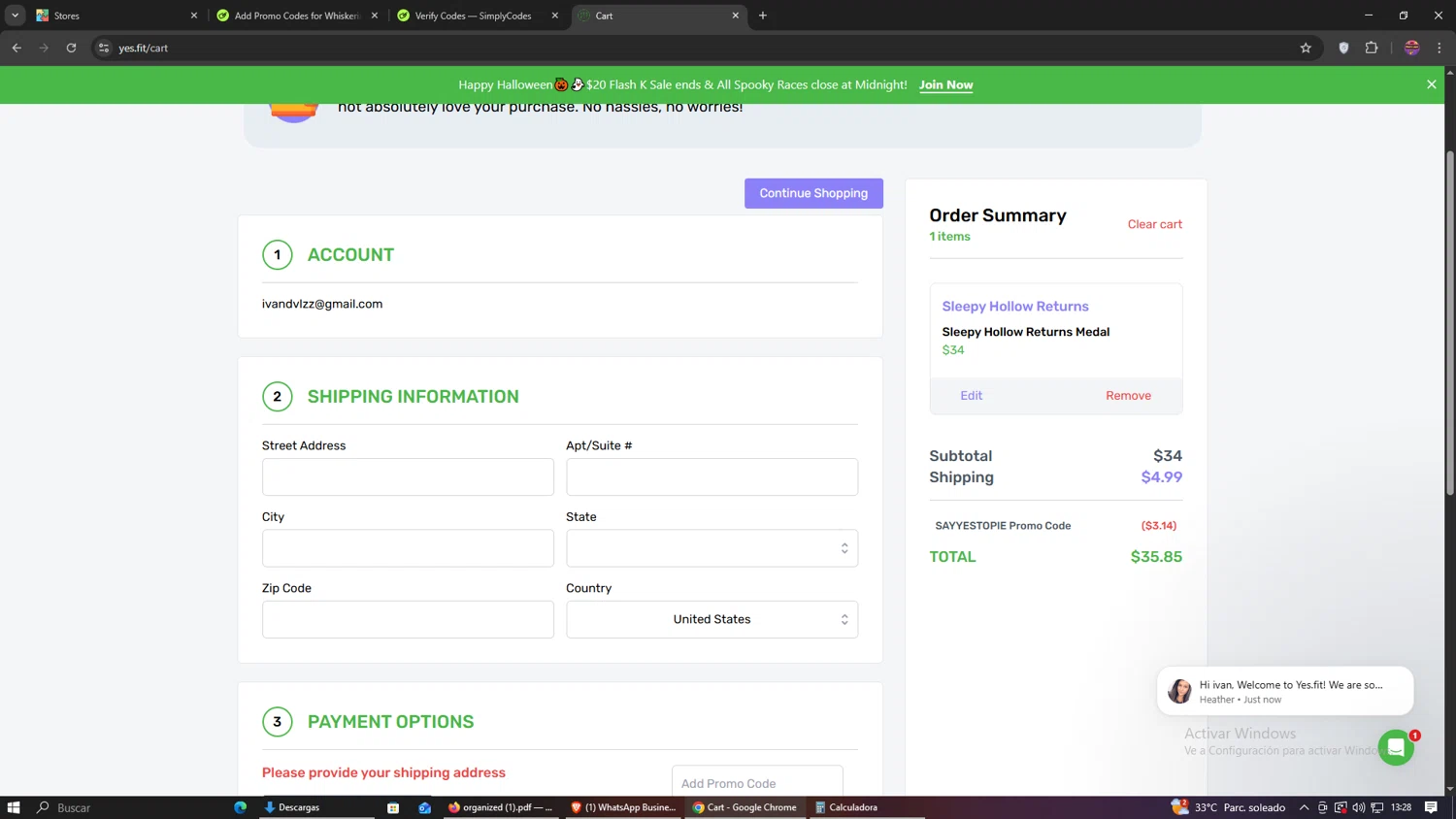1456x819 pixels.
Task: Open the Chrome three-dot menu
Action: (1439, 48)
